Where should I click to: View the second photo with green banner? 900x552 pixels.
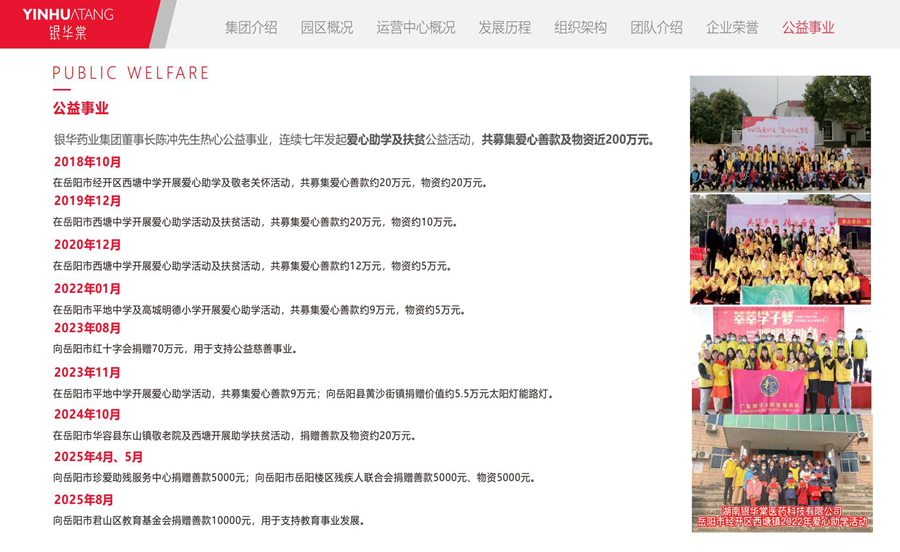(780, 250)
